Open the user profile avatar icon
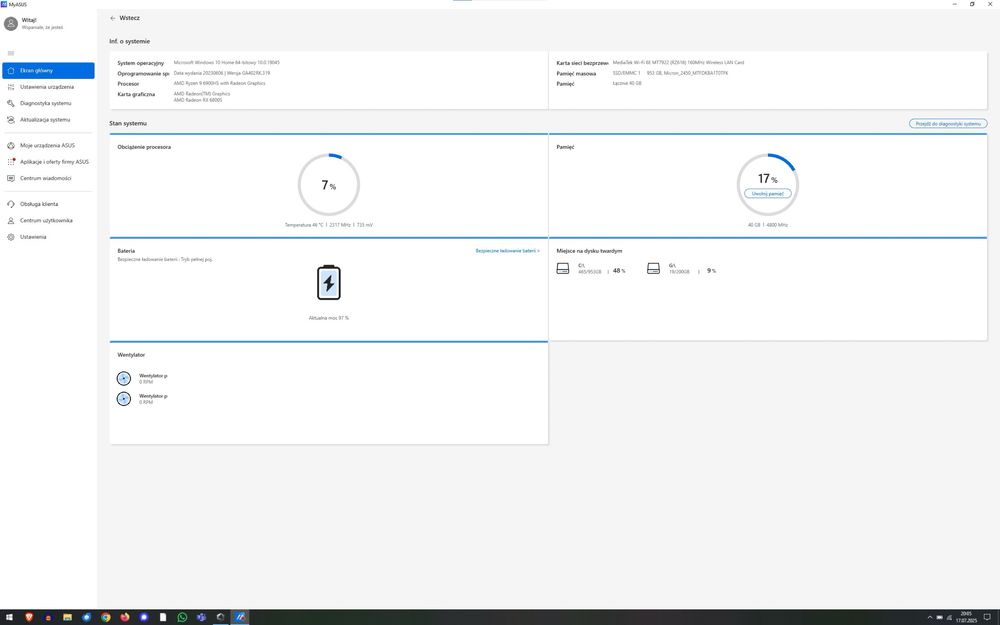Screen dimensions: 1000x625 [11, 24]
